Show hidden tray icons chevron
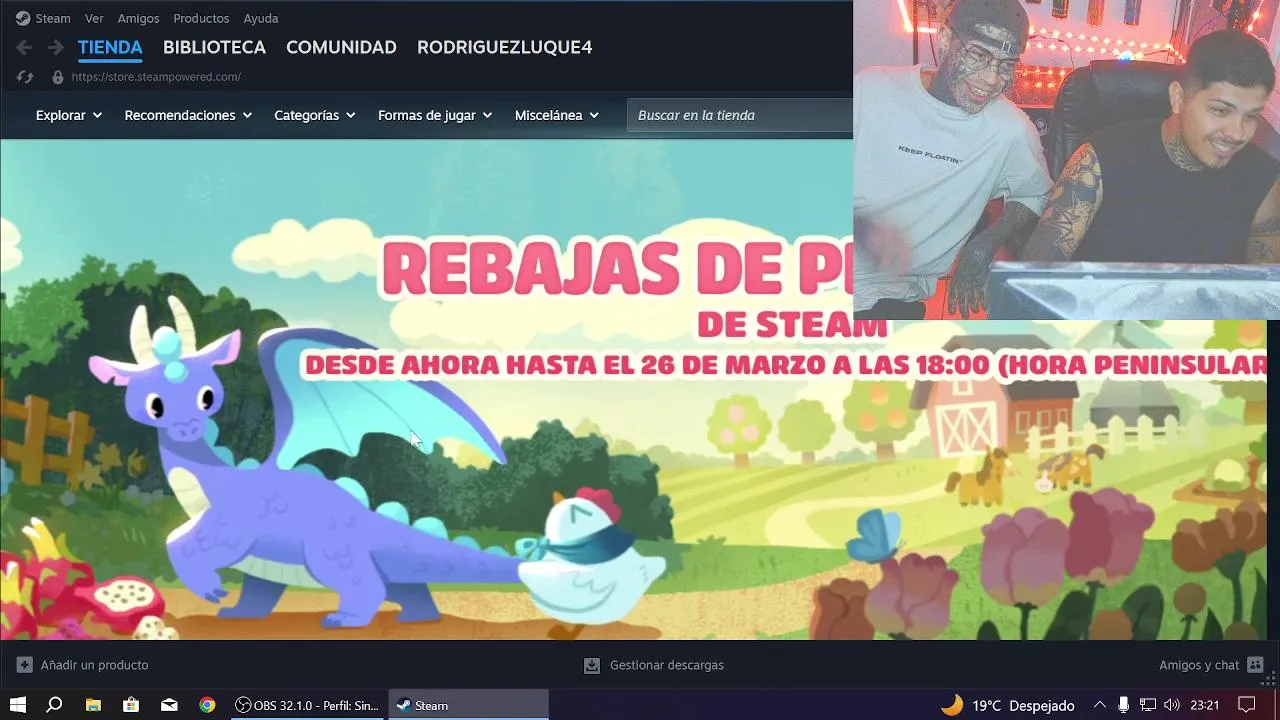1280x720 pixels. click(1100, 705)
